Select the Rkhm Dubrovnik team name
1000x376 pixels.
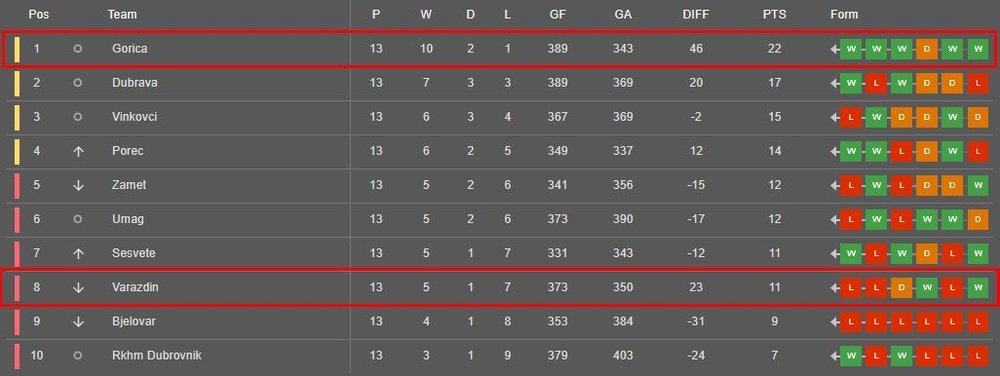(156, 356)
